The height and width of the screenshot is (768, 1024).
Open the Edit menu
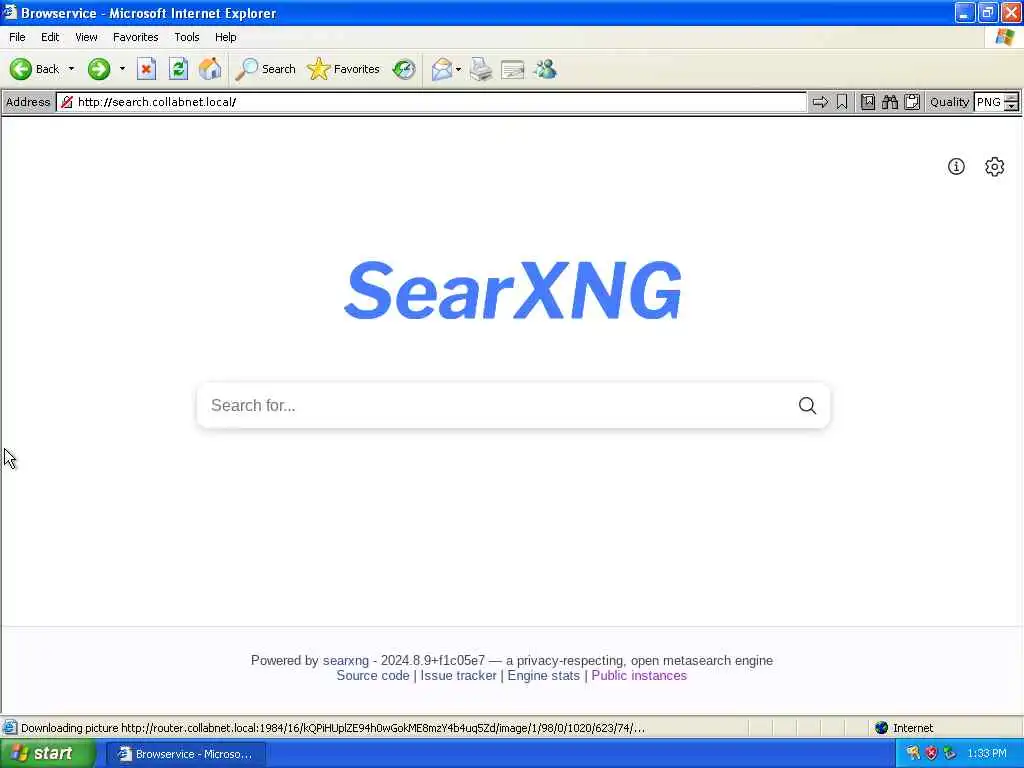(x=50, y=37)
